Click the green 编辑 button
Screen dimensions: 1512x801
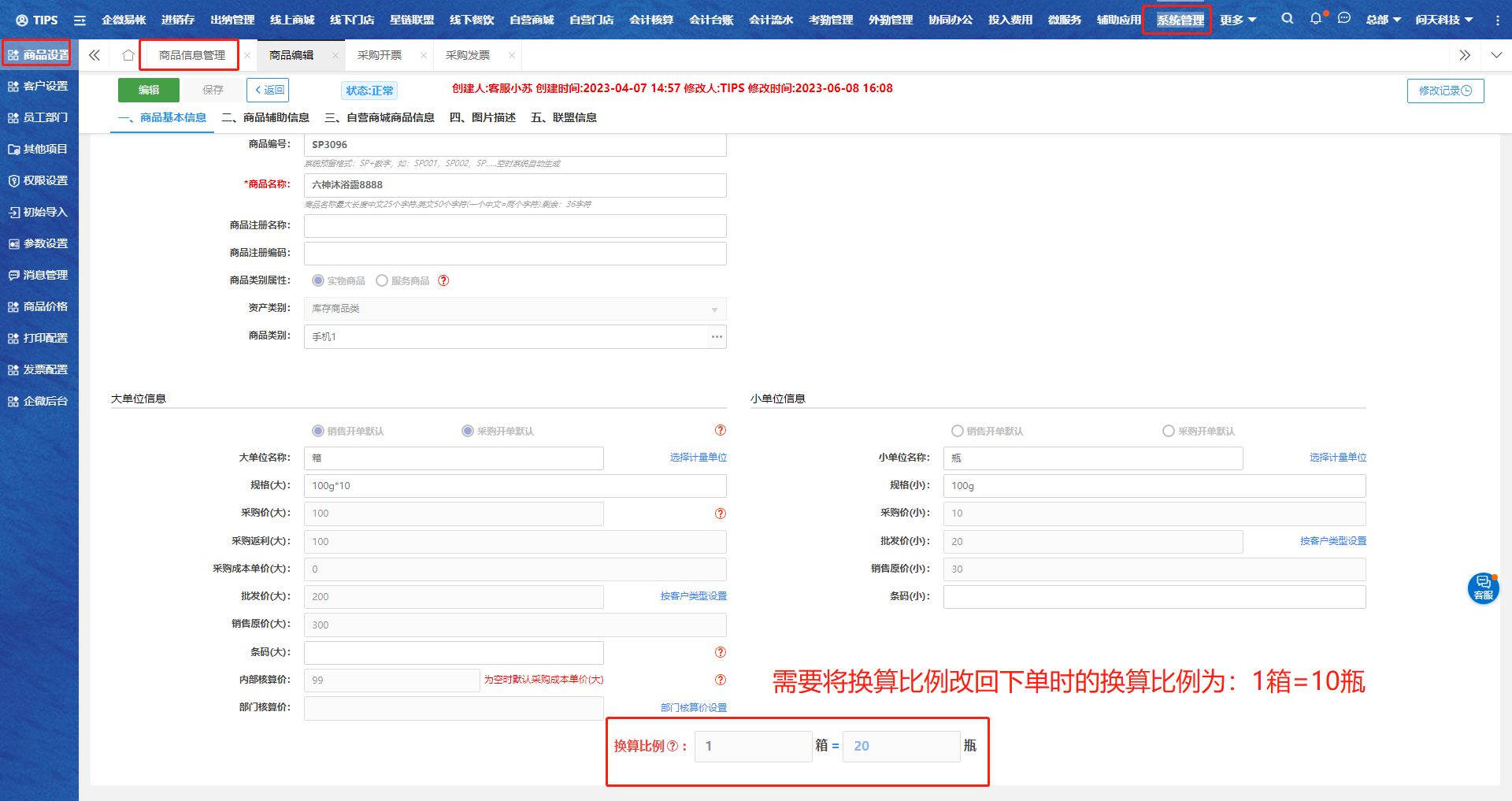click(x=149, y=90)
